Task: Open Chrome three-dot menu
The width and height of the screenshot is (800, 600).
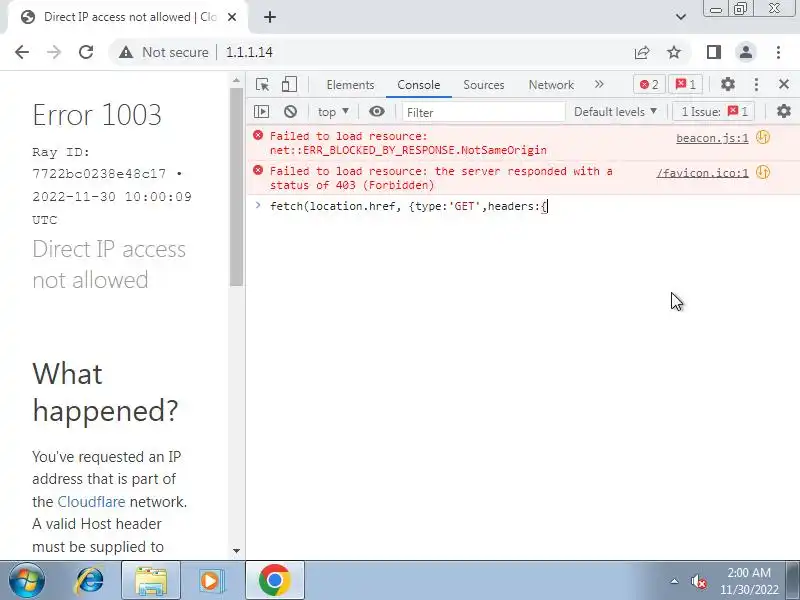Action: tap(778, 52)
